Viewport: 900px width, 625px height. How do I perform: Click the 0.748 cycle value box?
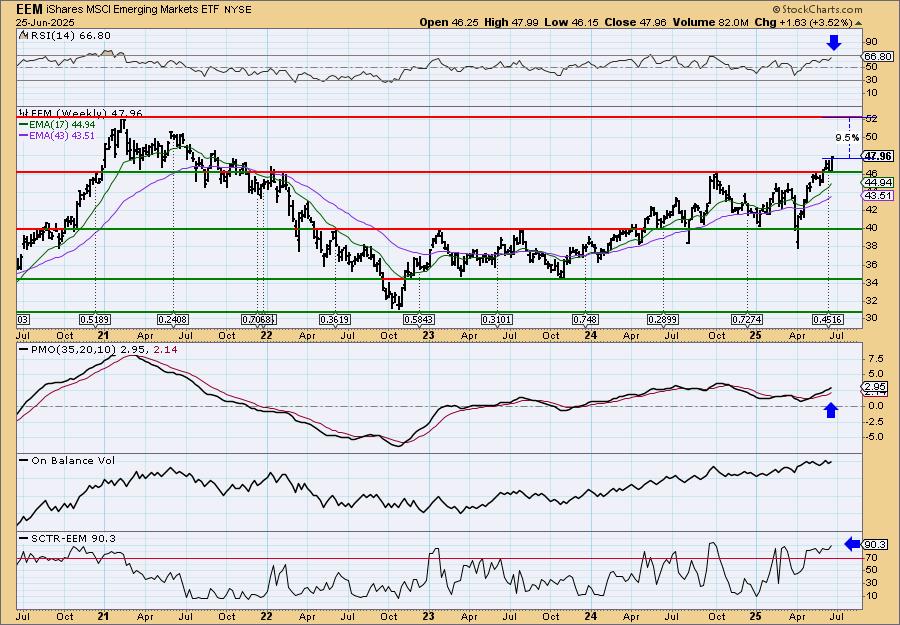coord(585,320)
